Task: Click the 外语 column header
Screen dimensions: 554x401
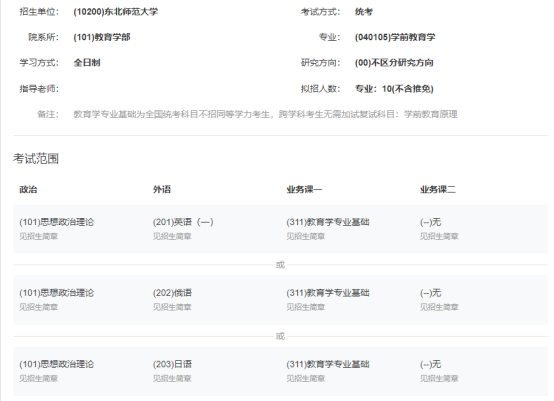Action: coord(162,189)
